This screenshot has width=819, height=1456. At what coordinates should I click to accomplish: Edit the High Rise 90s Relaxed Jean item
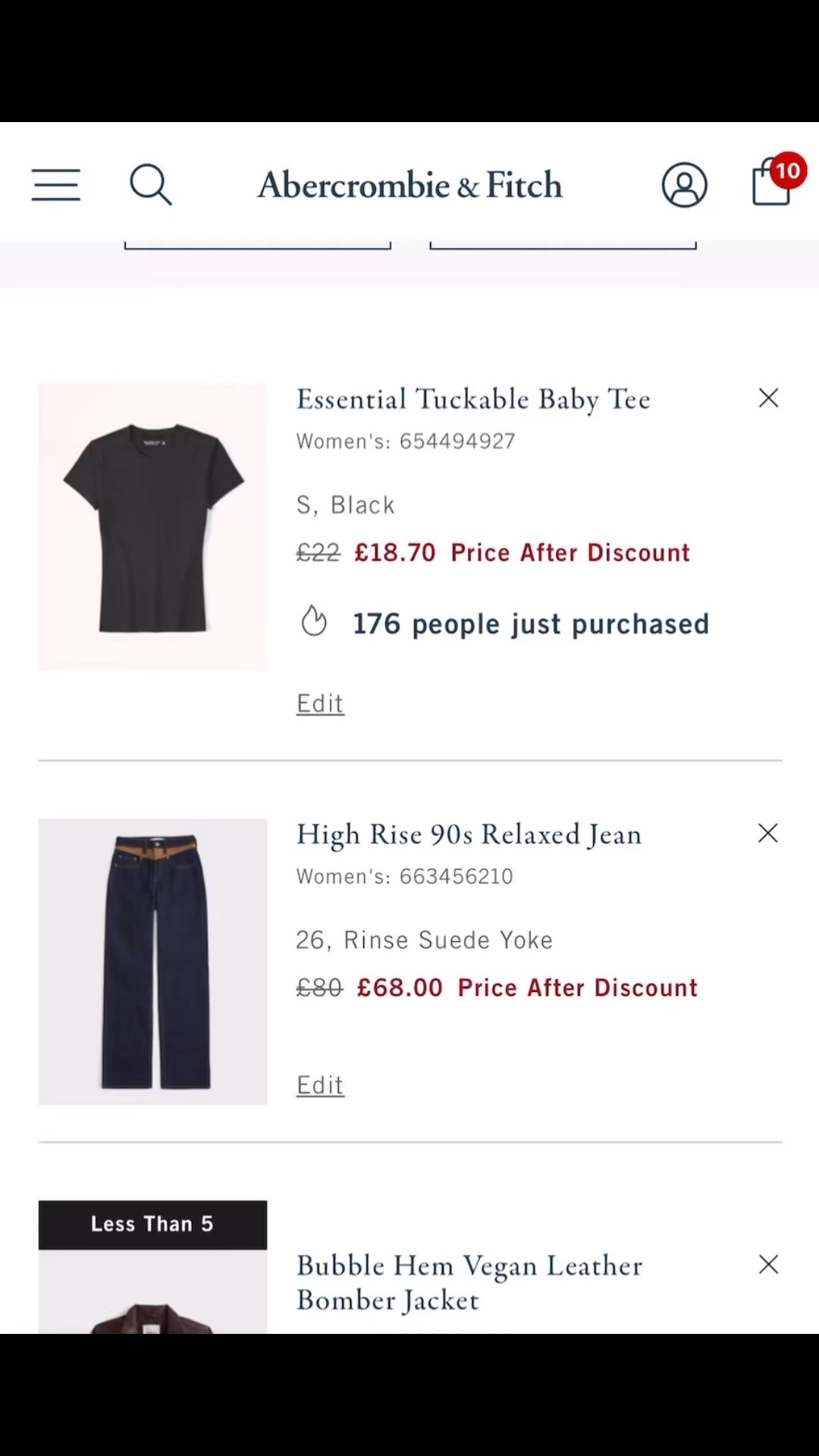click(320, 1085)
